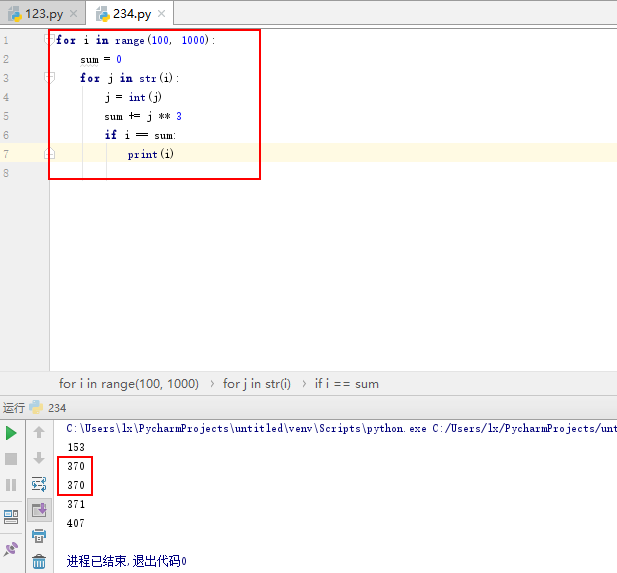Screen dimensions: 617x573
Task: Click the green Rerun button
Action: (x=11, y=433)
